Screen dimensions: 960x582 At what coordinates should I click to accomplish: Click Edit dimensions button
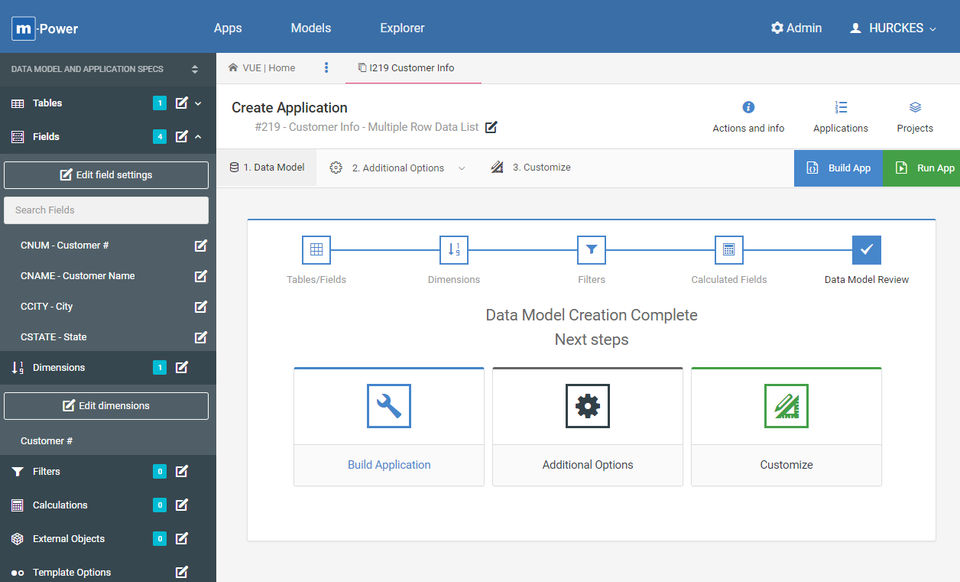pyautogui.click(x=106, y=406)
